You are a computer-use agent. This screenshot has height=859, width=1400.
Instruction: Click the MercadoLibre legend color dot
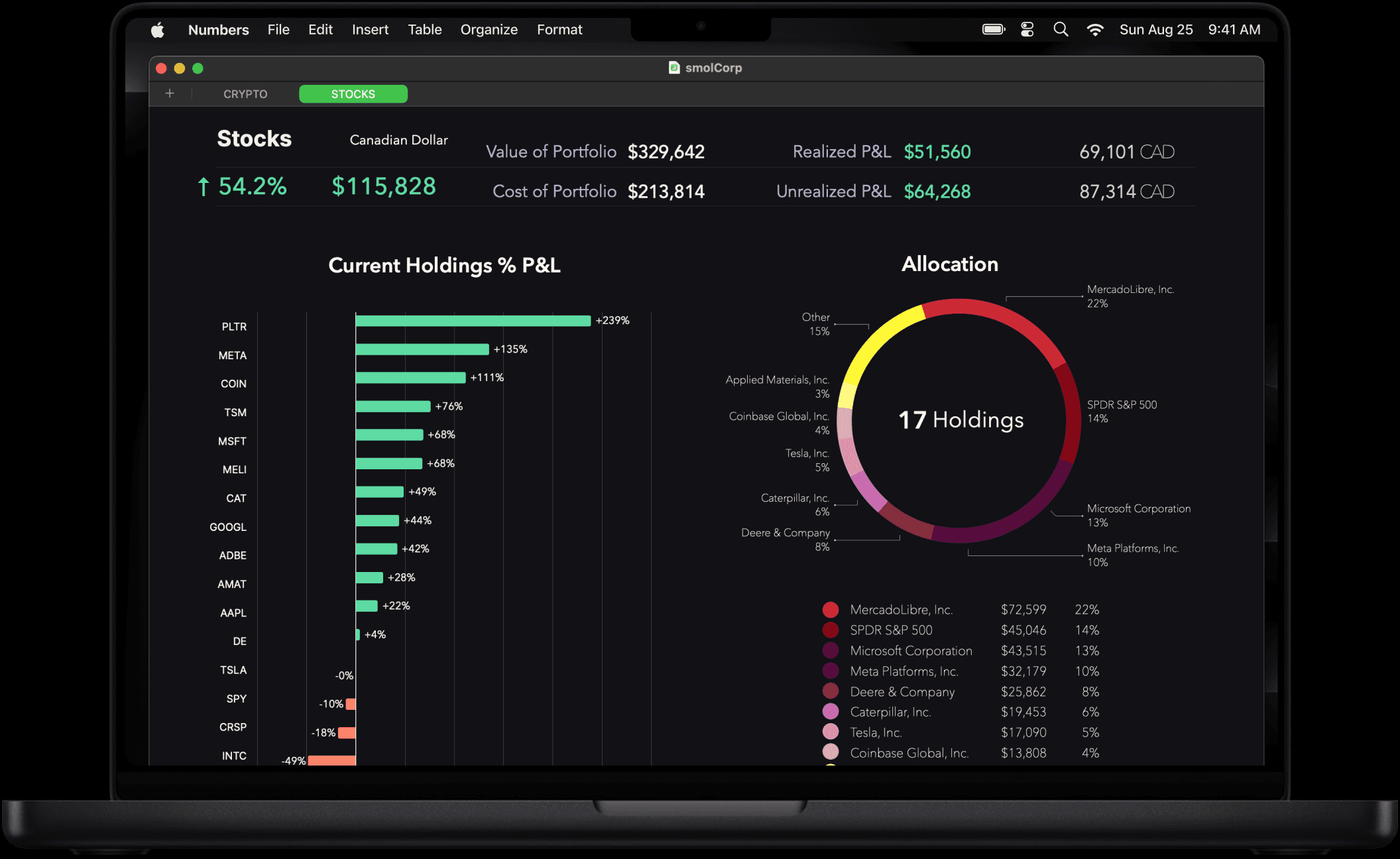pyautogui.click(x=831, y=610)
